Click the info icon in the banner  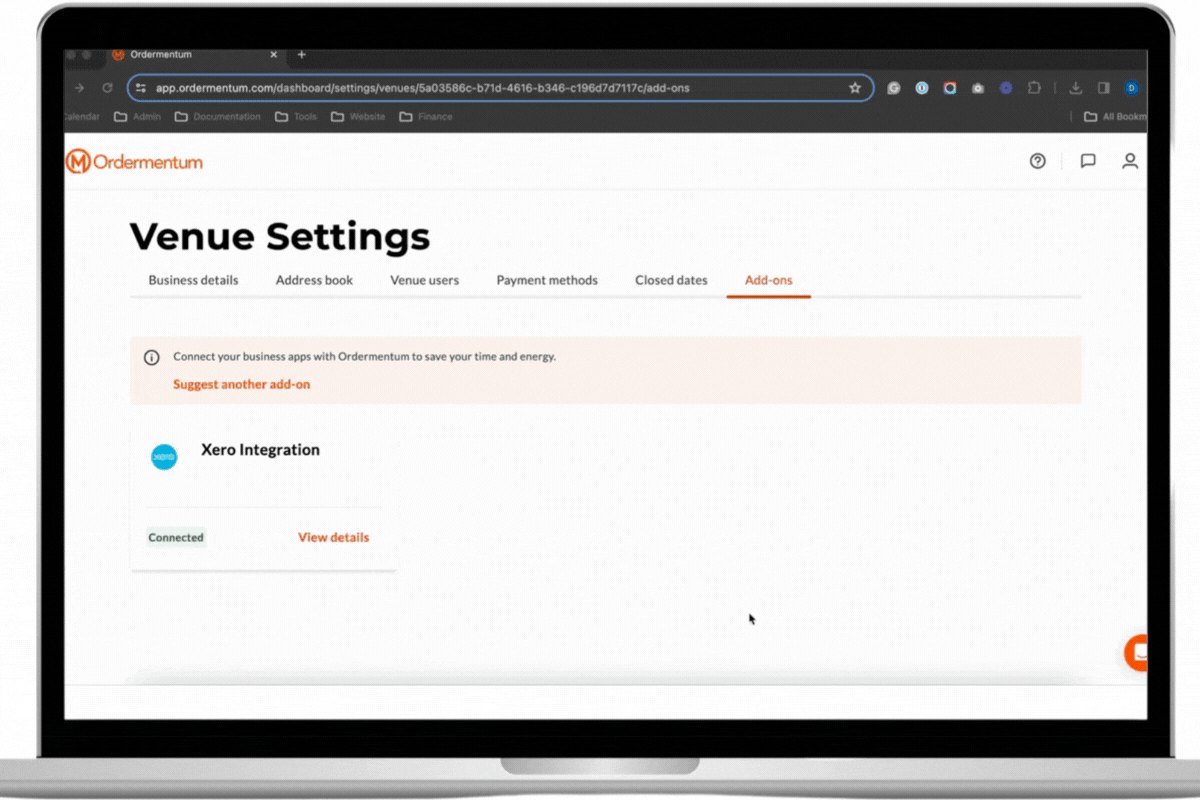coord(152,357)
